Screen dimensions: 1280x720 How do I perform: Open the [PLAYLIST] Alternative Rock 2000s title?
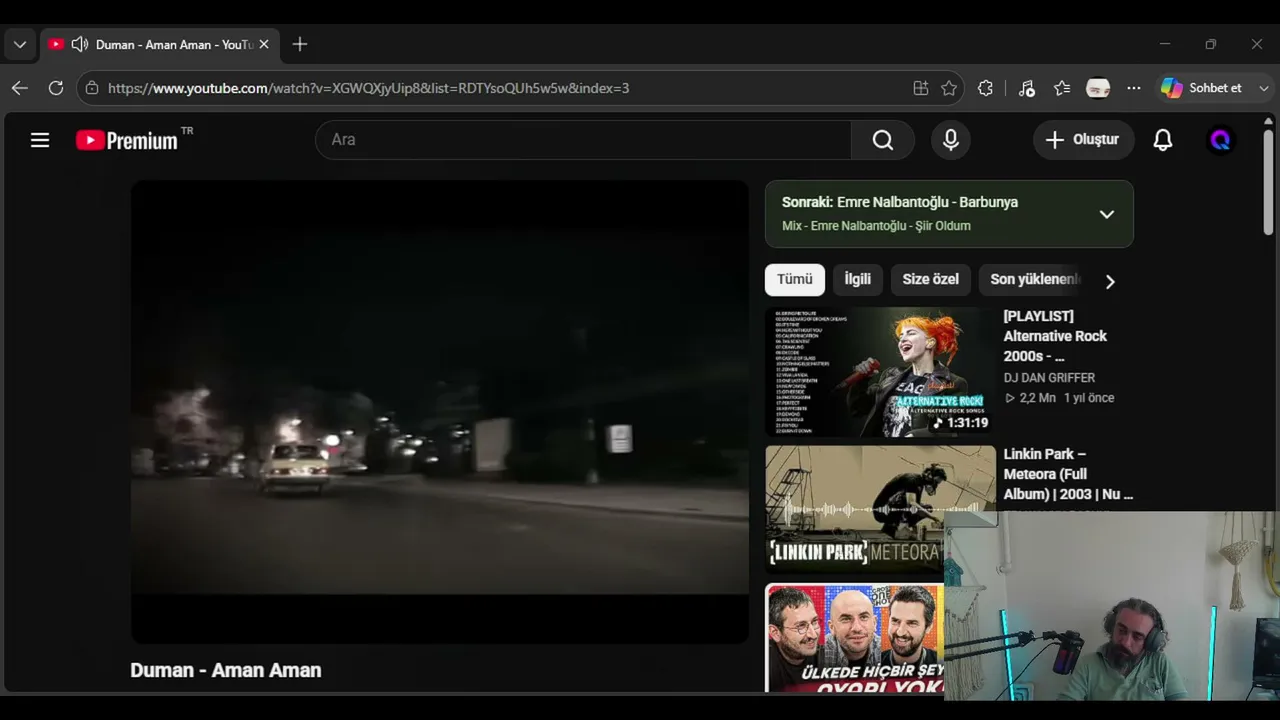click(x=1055, y=336)
